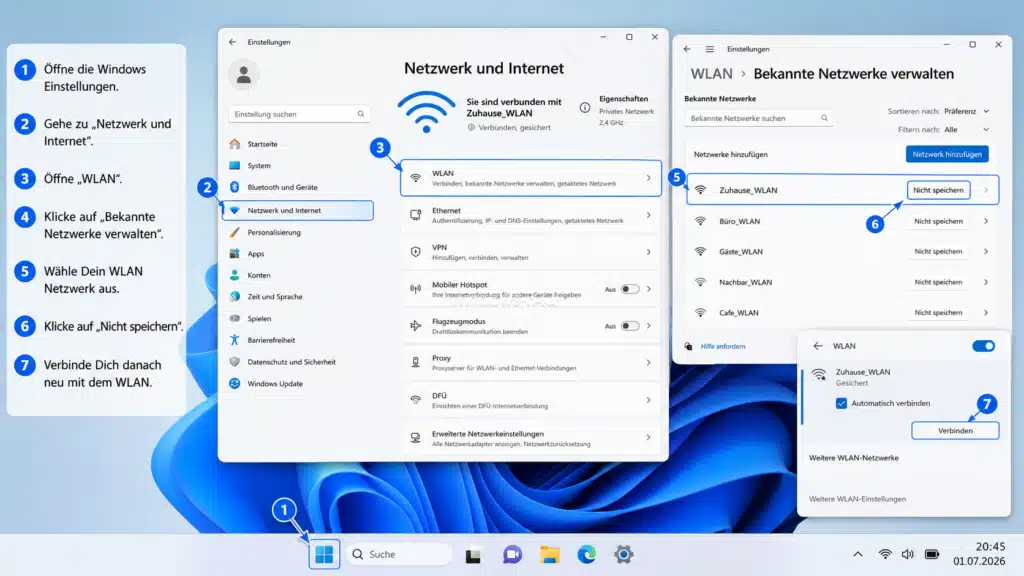Toggle Flugzeugmodus switch

[x=630, y=326]
